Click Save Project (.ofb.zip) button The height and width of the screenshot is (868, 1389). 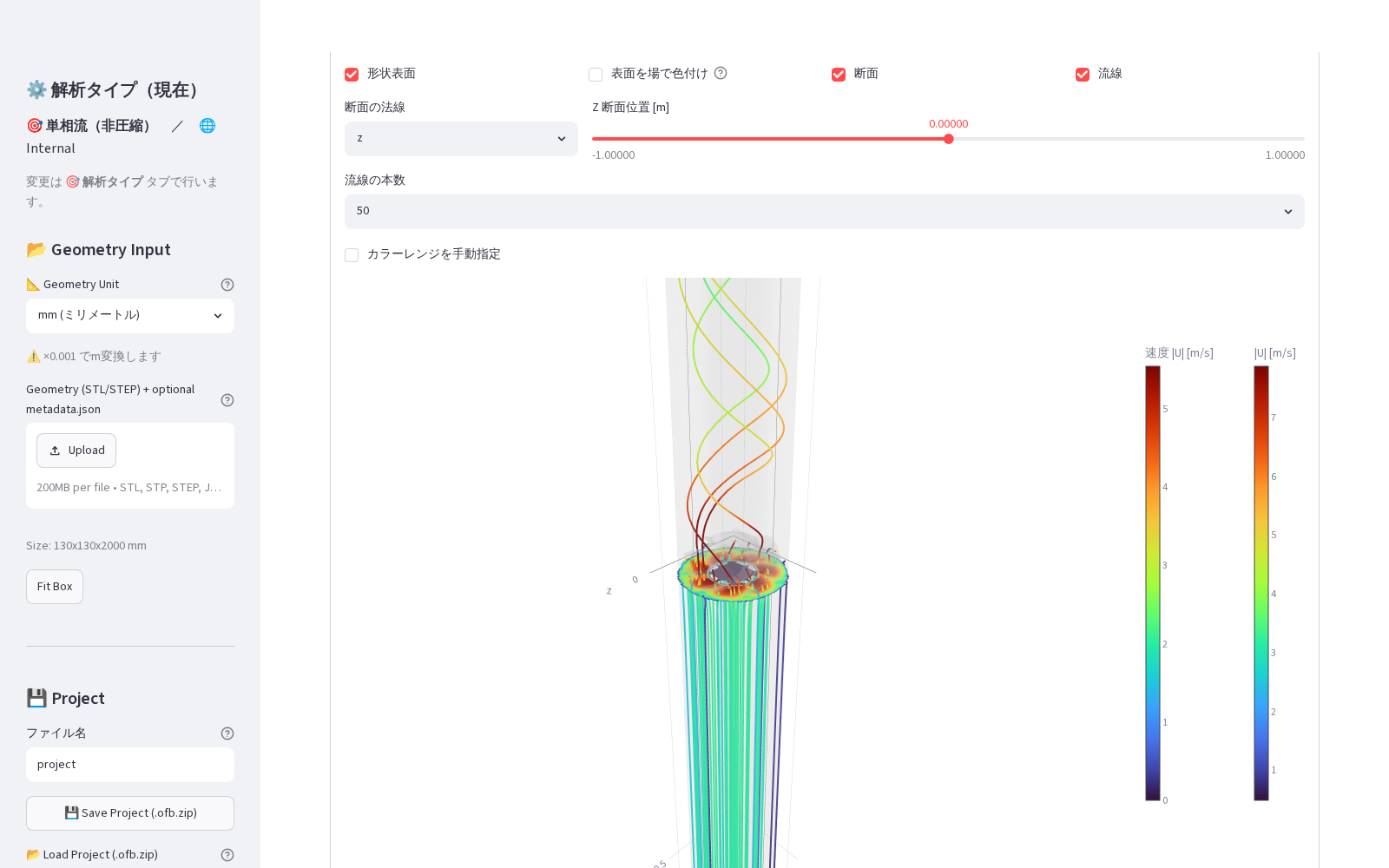point(130,813)
